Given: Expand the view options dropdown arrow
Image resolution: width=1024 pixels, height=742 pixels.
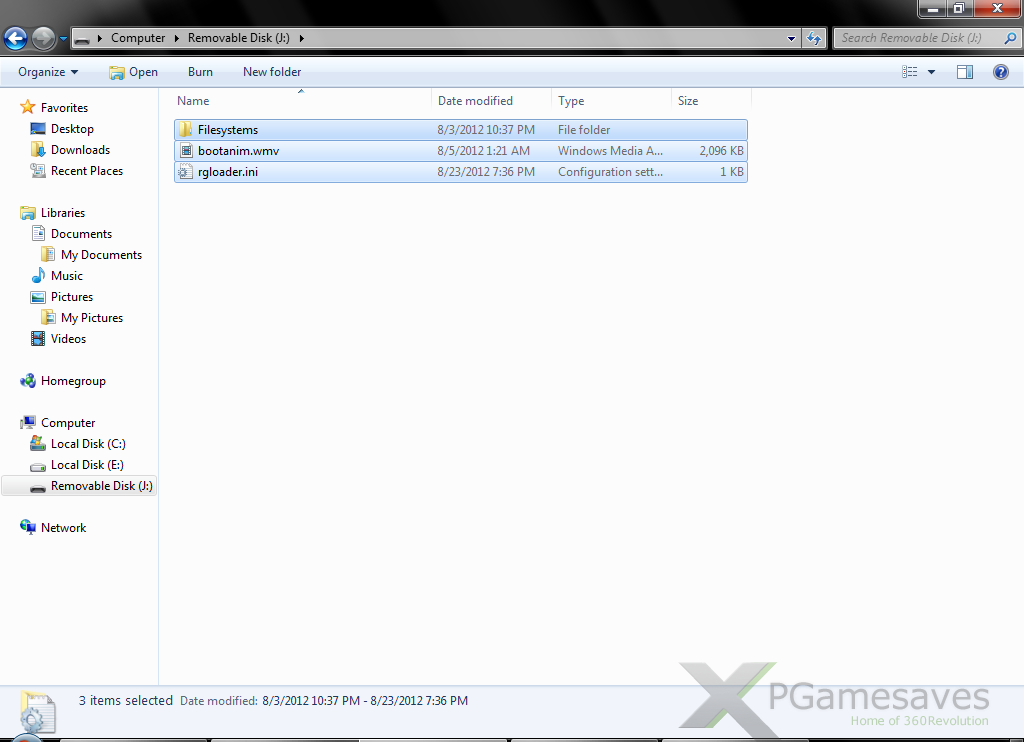Looking at the screenshot, I should pyautogui.click(x=932, y=72).
